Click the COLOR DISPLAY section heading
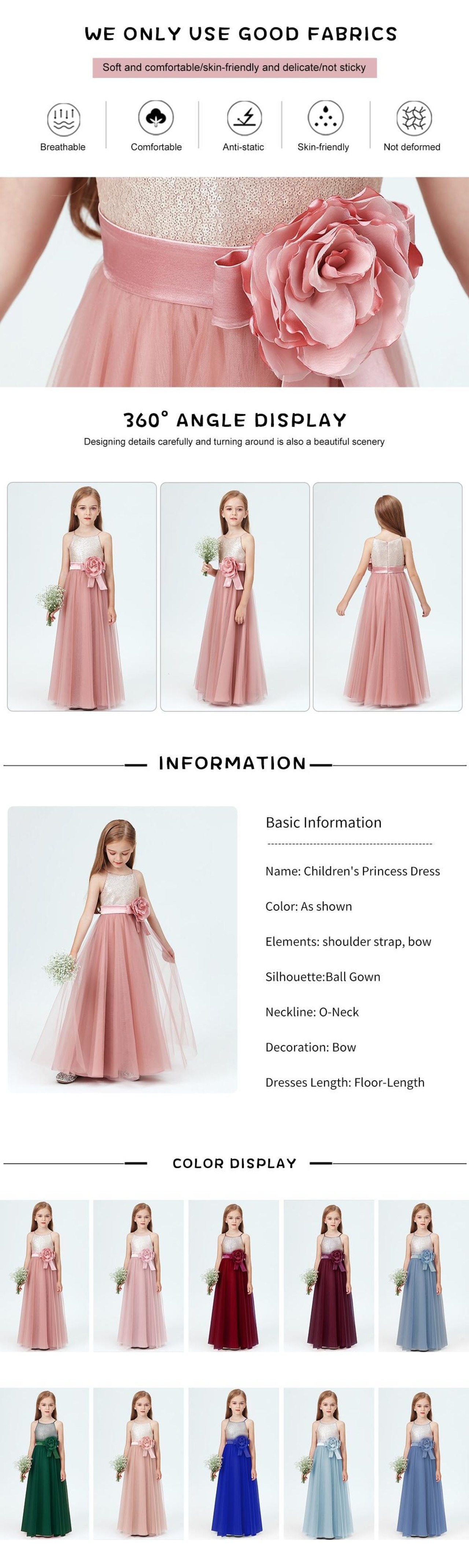Screen dimensions: 469x1568 pyautogui.click(x=235, y=1163)
